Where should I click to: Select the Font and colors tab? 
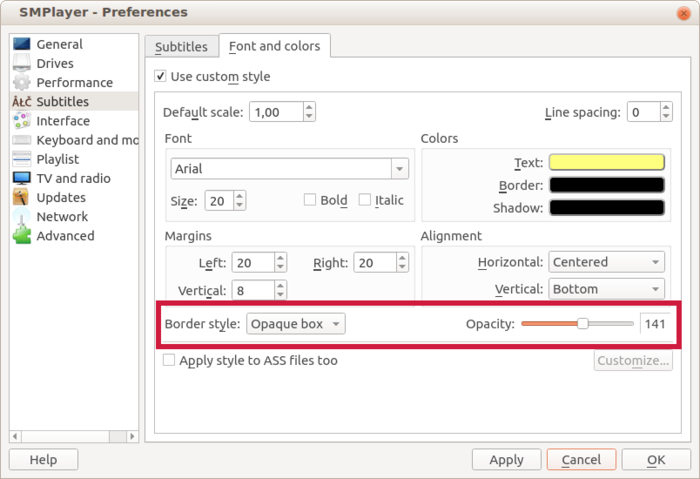coord(275,46)
